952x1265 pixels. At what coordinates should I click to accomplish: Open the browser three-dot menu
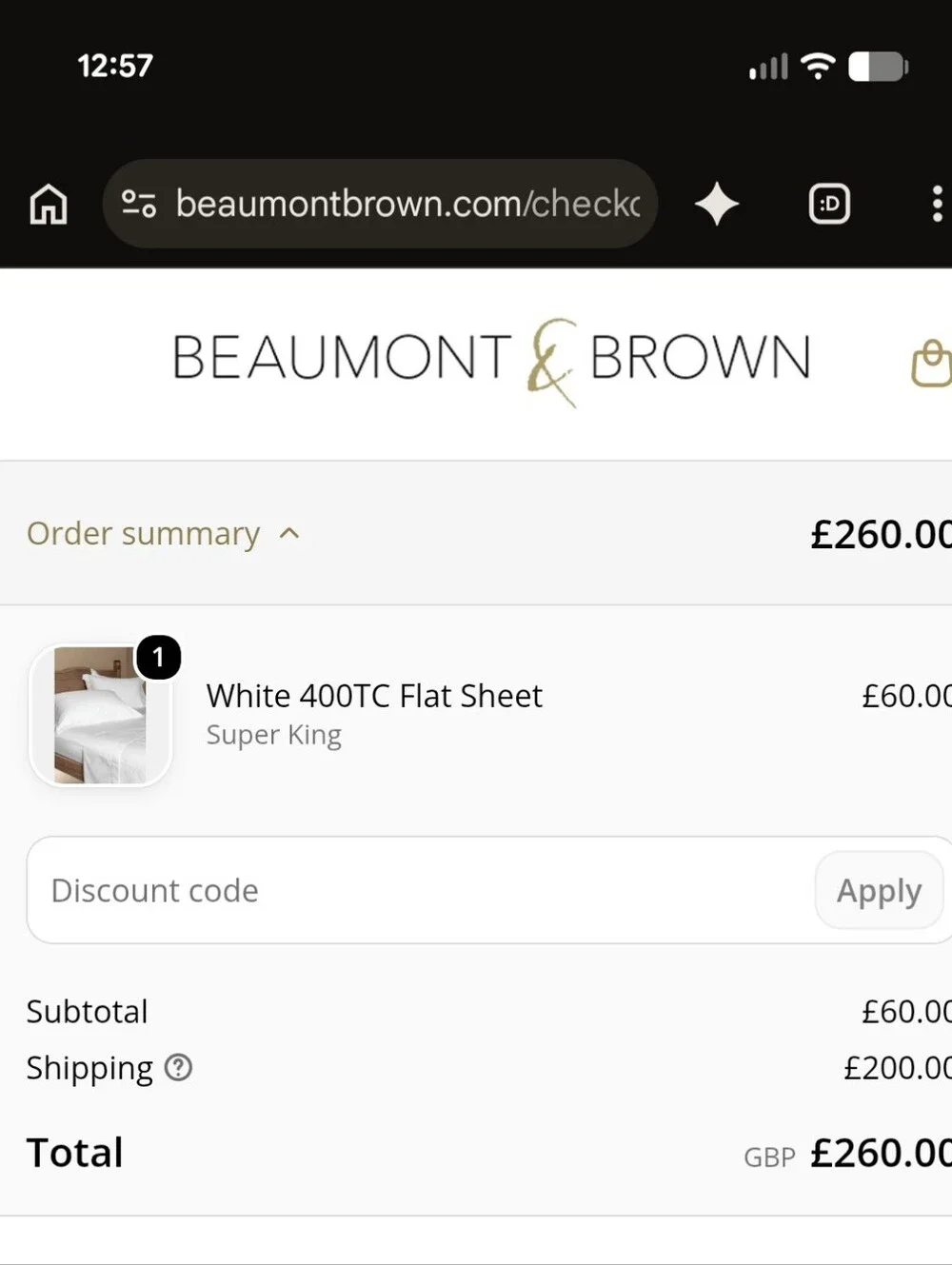(937, 204)
